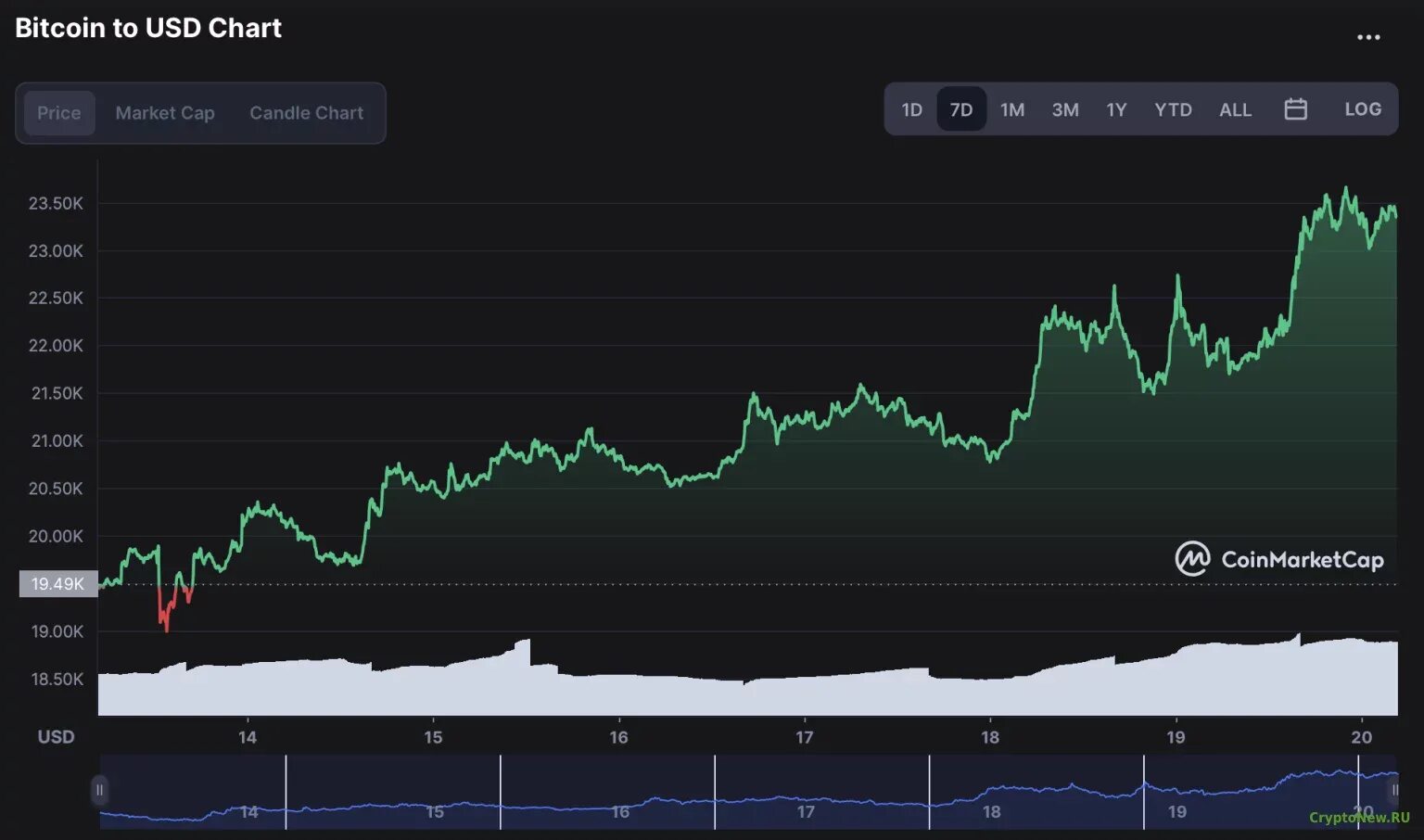Choose the 3M timeframe
Image resolution: width=1424 pixels, height=840 pixels.
coord(1065,109)
